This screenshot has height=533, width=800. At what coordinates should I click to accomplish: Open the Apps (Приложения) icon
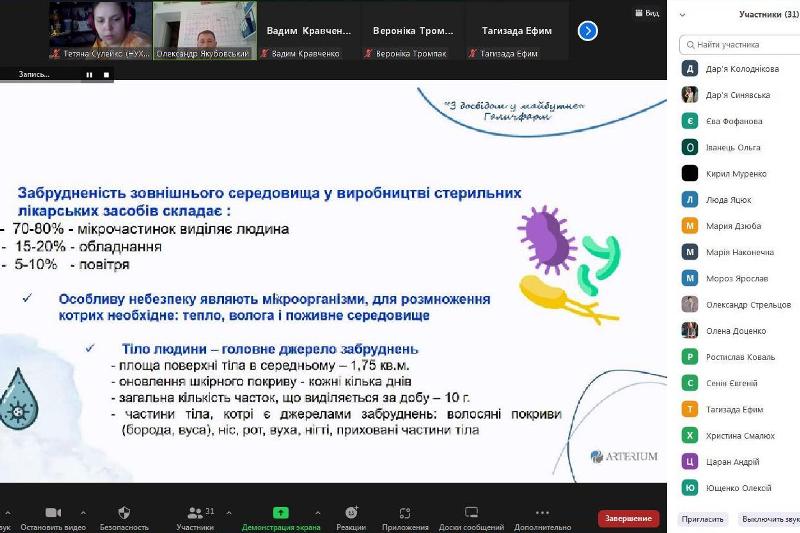point(405,513)
